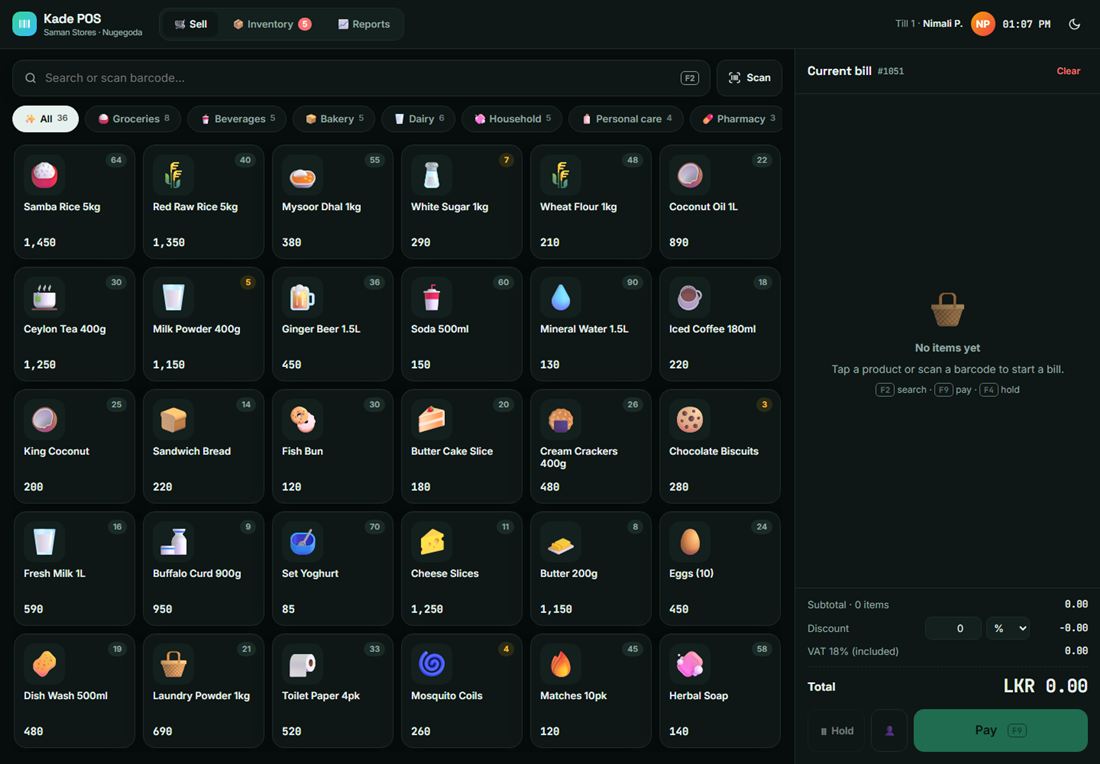Click the Mineral Water 1.5L droplet icon
Viewport: 1100px width, 764px height.
click(561, 297)
